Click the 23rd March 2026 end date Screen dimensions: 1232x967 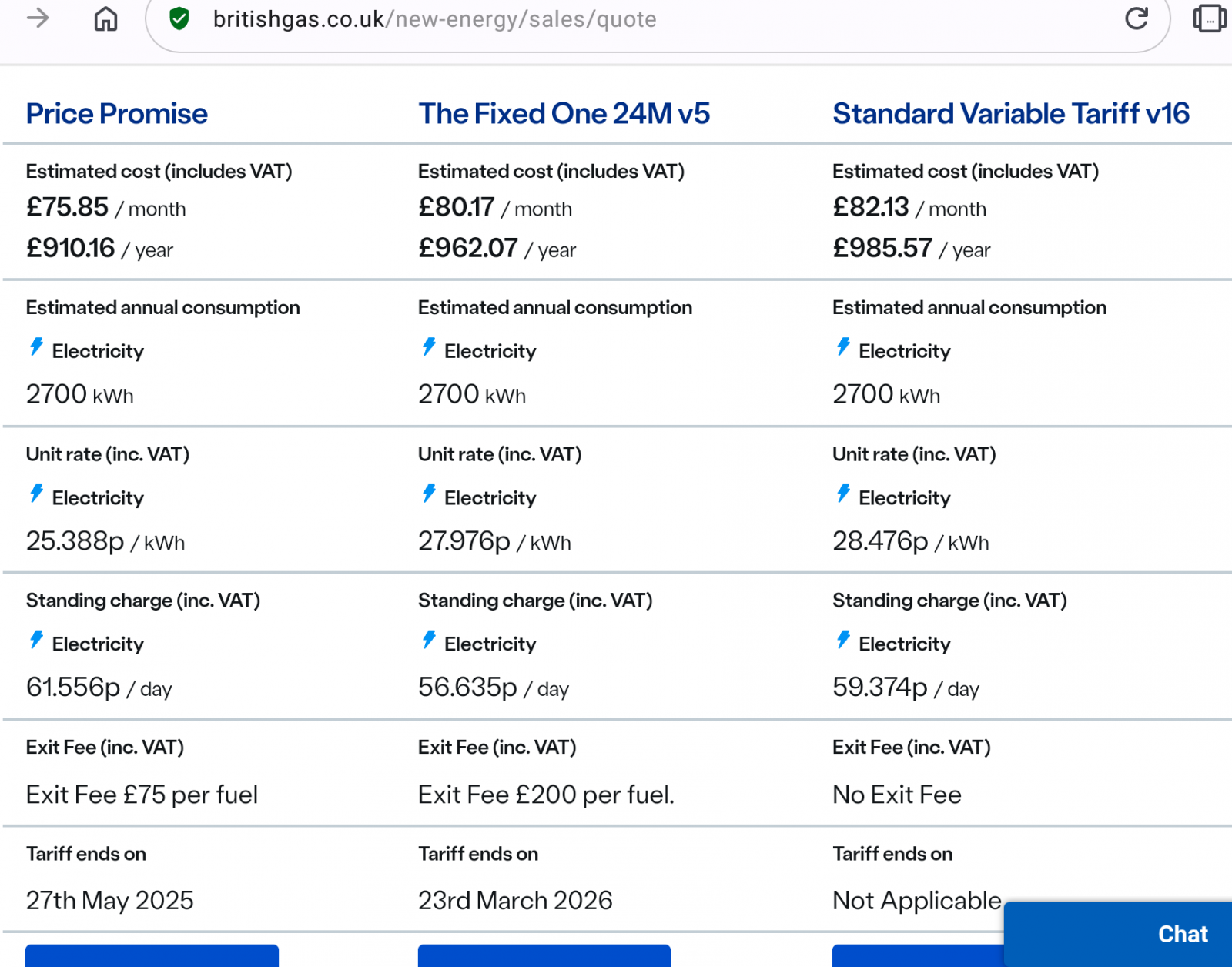click(x=515, y=900)
